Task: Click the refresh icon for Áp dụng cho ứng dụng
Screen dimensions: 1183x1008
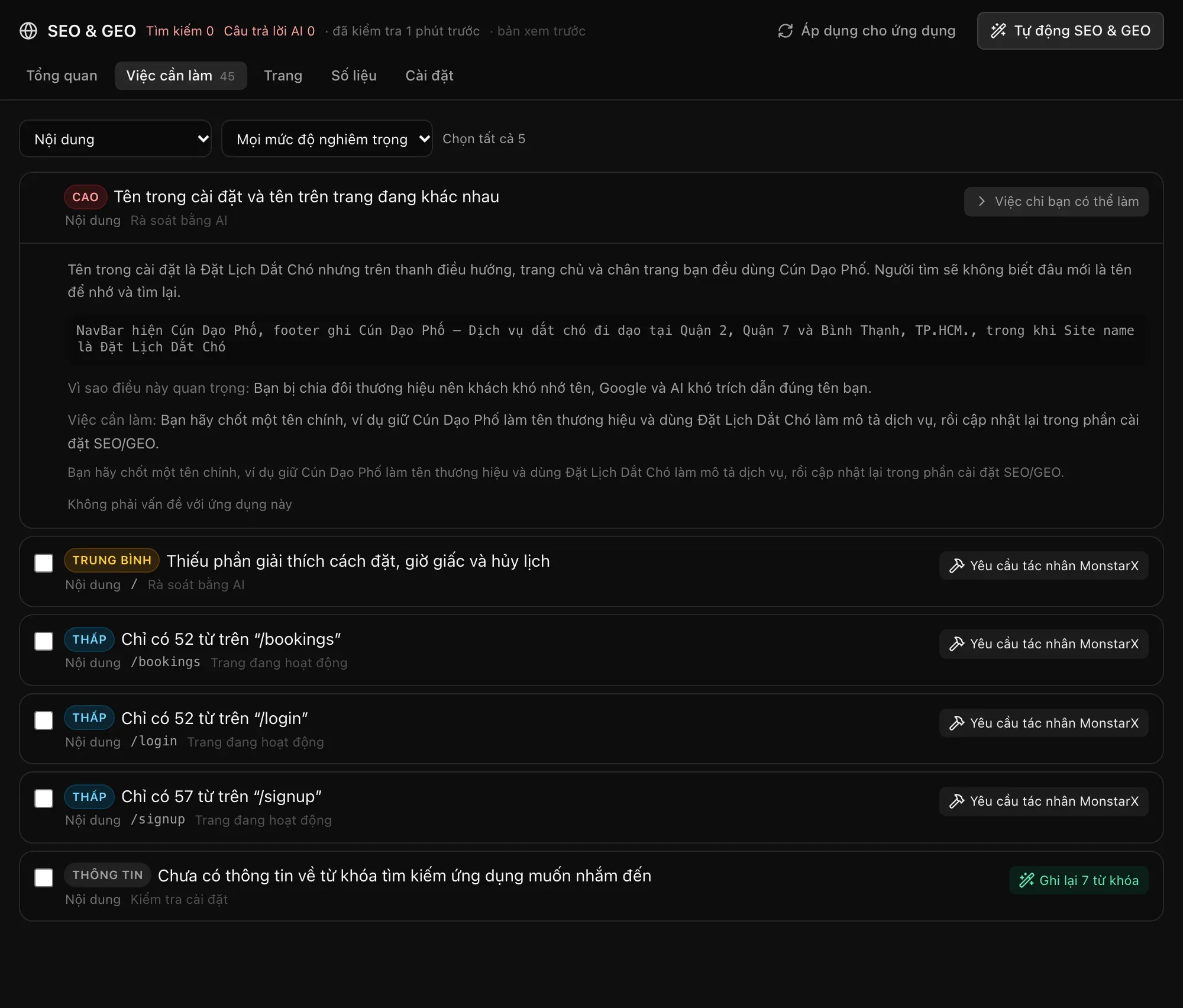Action: (x=785, y=31)
